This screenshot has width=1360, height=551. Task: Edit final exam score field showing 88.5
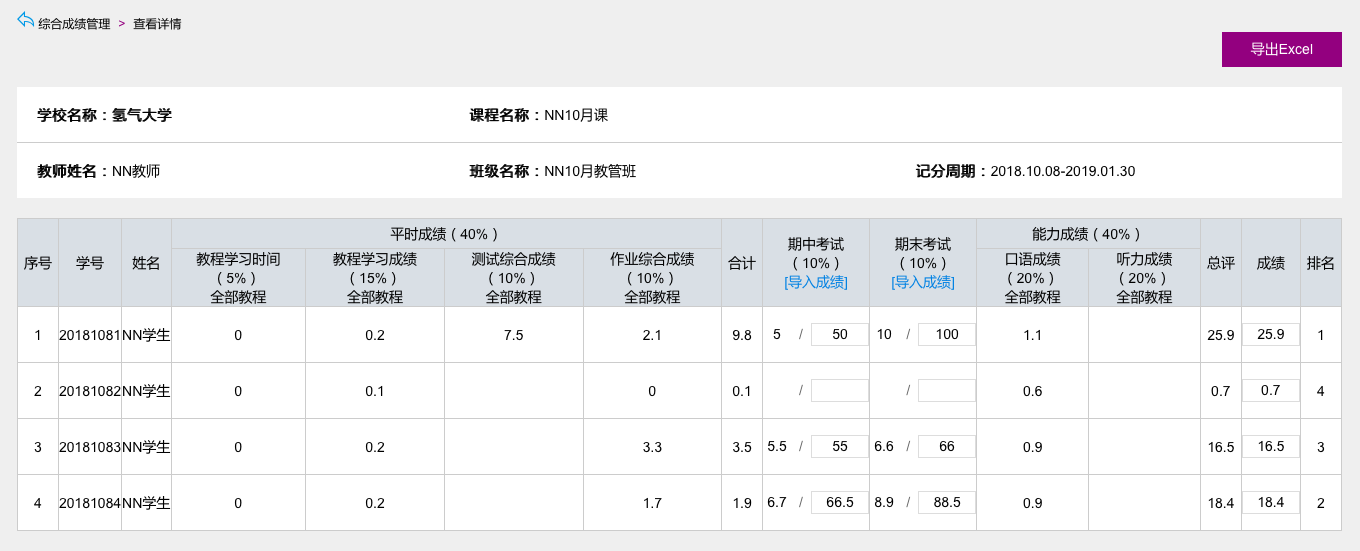[x=946, y=502]
